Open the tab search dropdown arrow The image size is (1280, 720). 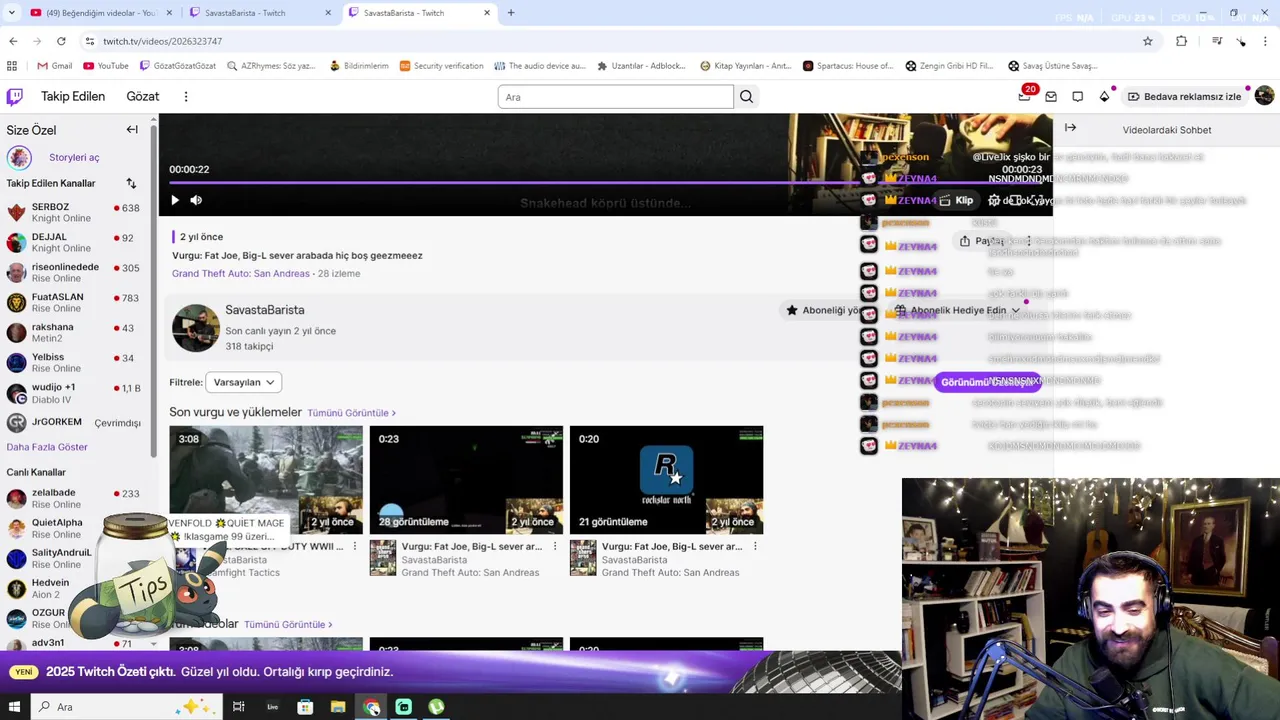pyautogui.click(x=11, y=13)
